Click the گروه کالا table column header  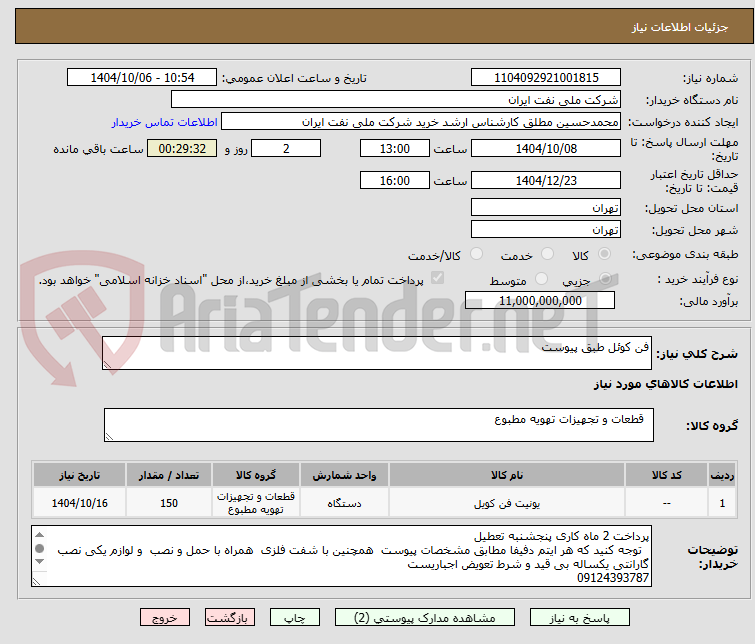pos(256,475)
